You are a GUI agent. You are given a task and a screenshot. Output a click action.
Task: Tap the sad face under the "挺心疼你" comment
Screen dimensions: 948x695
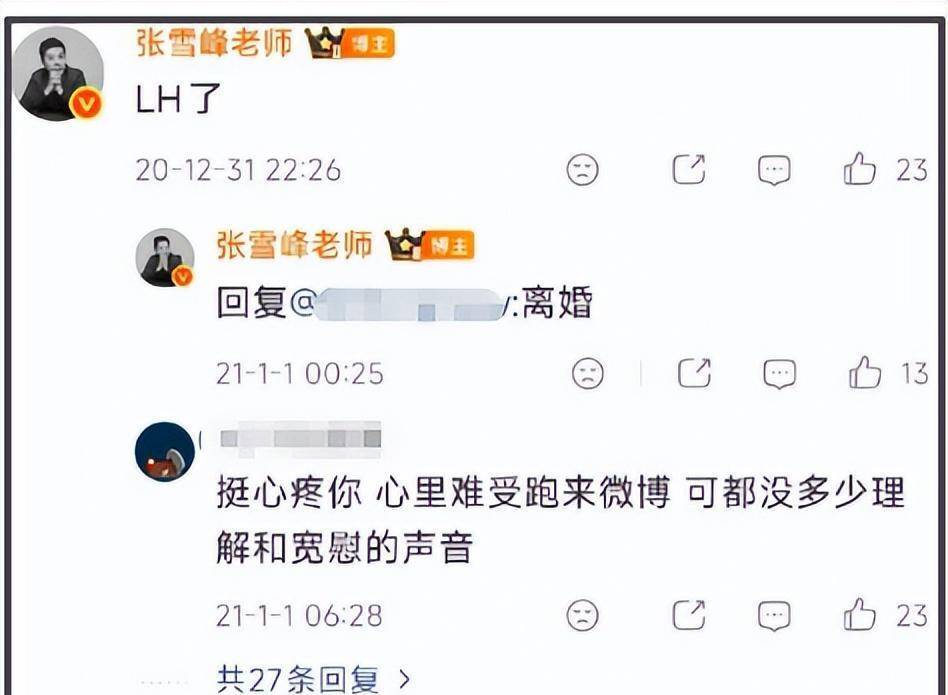pyautogui.click(x=582, y=615)
